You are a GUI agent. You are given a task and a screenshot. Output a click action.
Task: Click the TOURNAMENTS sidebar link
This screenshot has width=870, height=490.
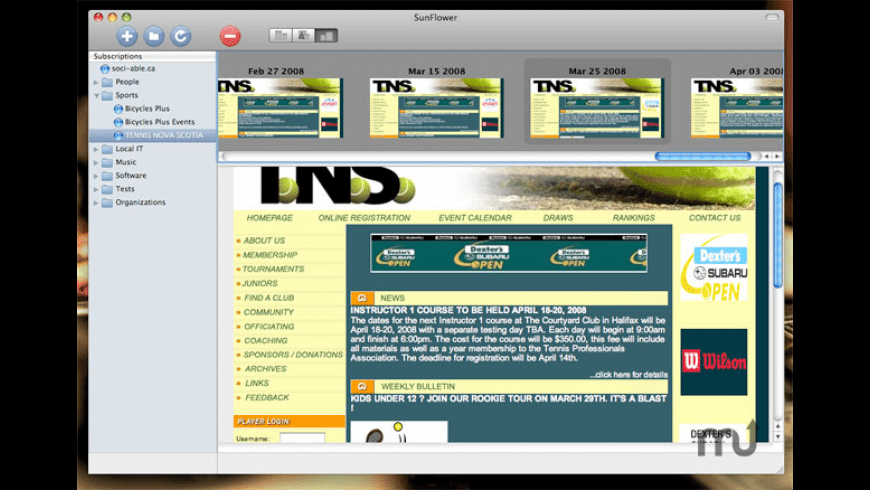(274, 269)
